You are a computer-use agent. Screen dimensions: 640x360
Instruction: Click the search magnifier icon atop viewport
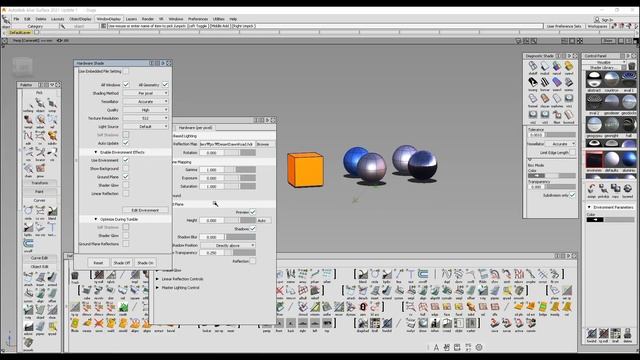(534, 41)
